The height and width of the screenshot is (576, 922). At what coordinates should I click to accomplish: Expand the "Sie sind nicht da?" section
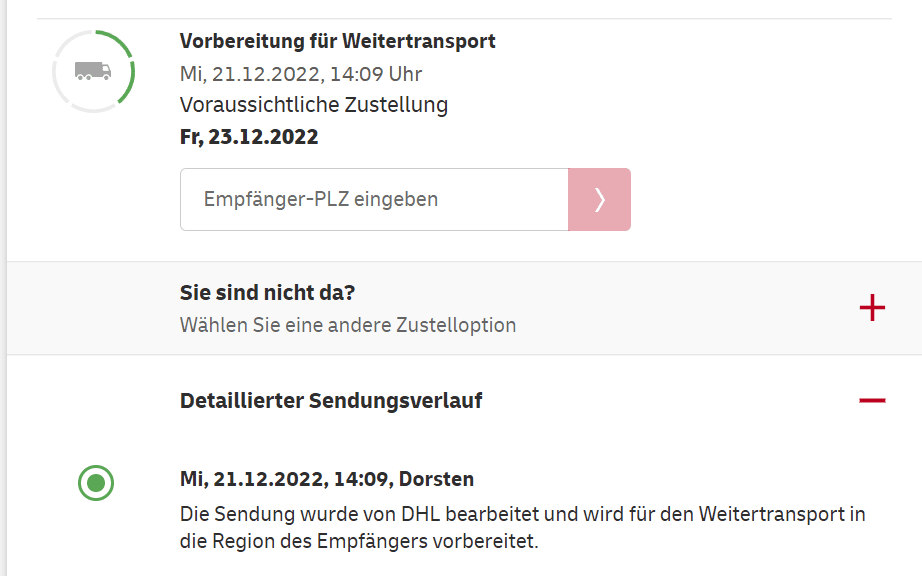click(268, 294)
